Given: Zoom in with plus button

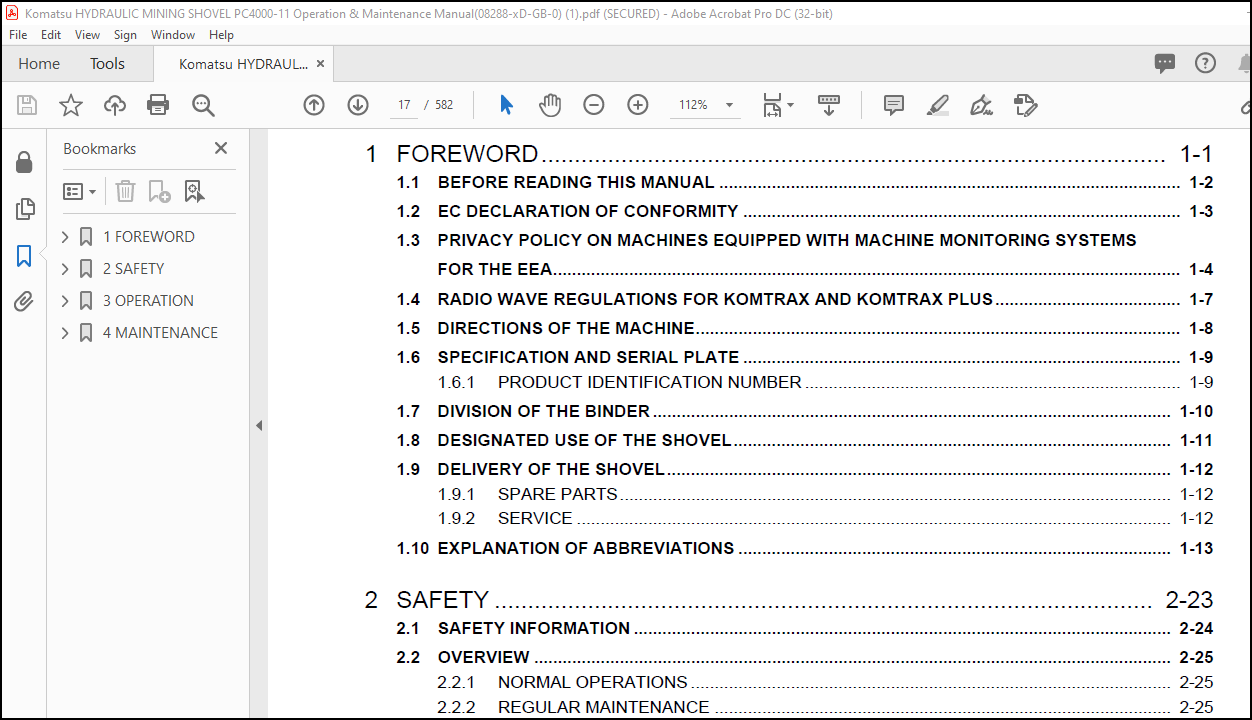Looking at the screenshot, I should click(x=638, y=105).
